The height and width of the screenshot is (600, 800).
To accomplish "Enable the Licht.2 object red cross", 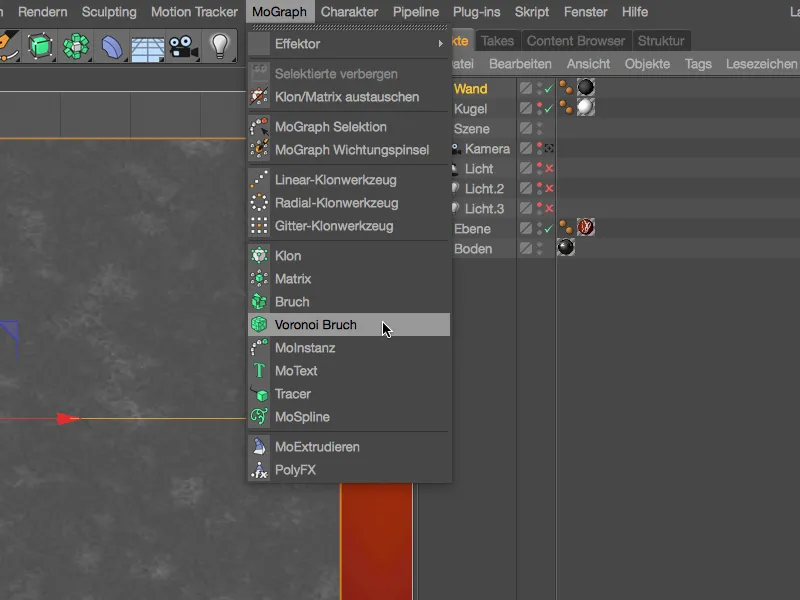I will coord(549,188).
